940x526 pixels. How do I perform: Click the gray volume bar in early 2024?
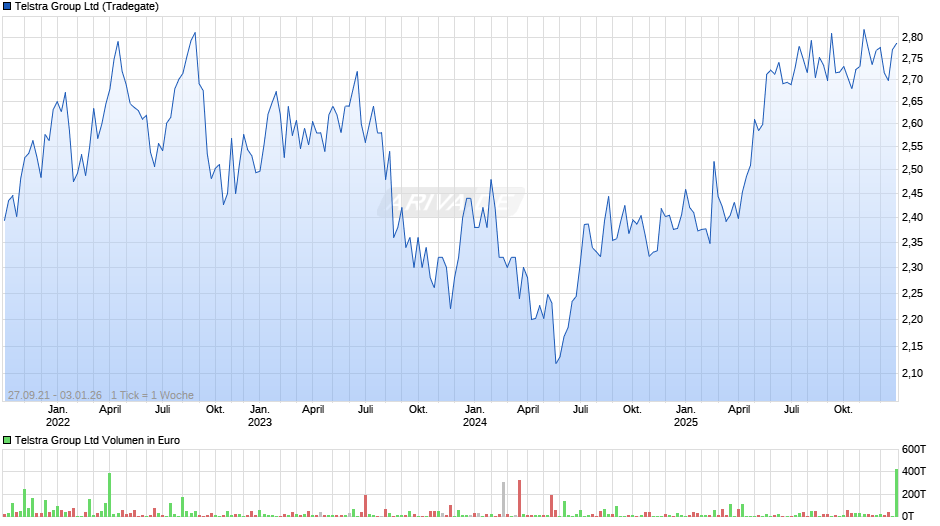click(x=504, y=500)
